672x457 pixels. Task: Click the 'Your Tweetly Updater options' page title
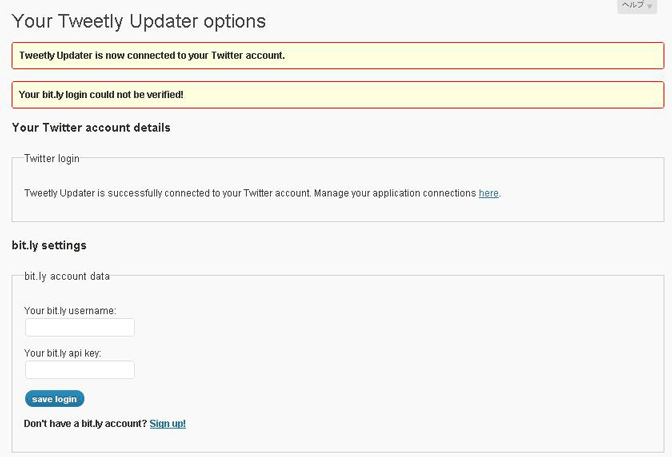139,21
